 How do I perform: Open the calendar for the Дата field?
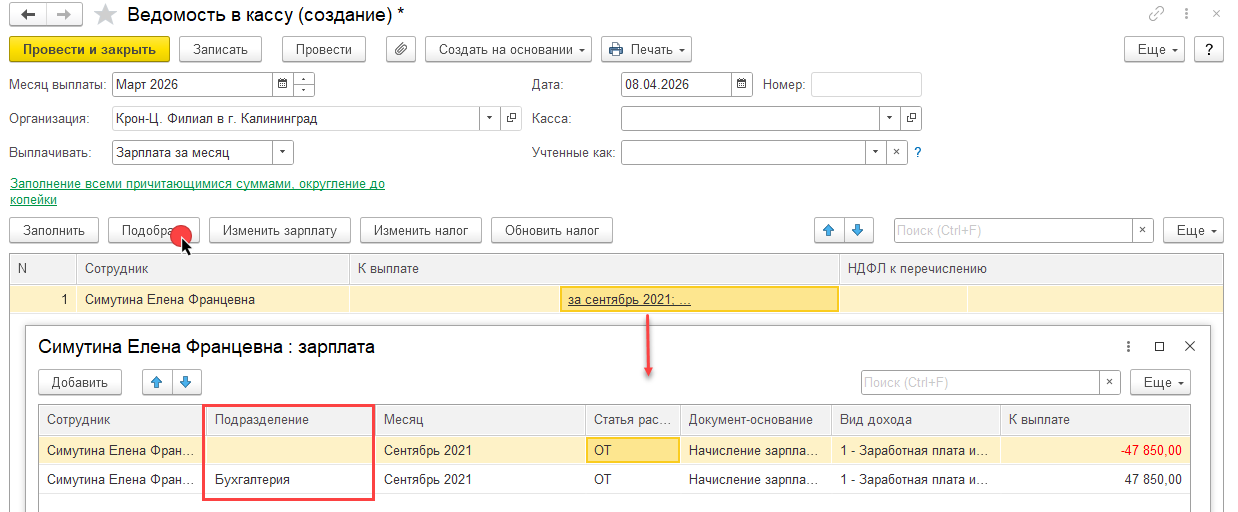tap(741, 85)
